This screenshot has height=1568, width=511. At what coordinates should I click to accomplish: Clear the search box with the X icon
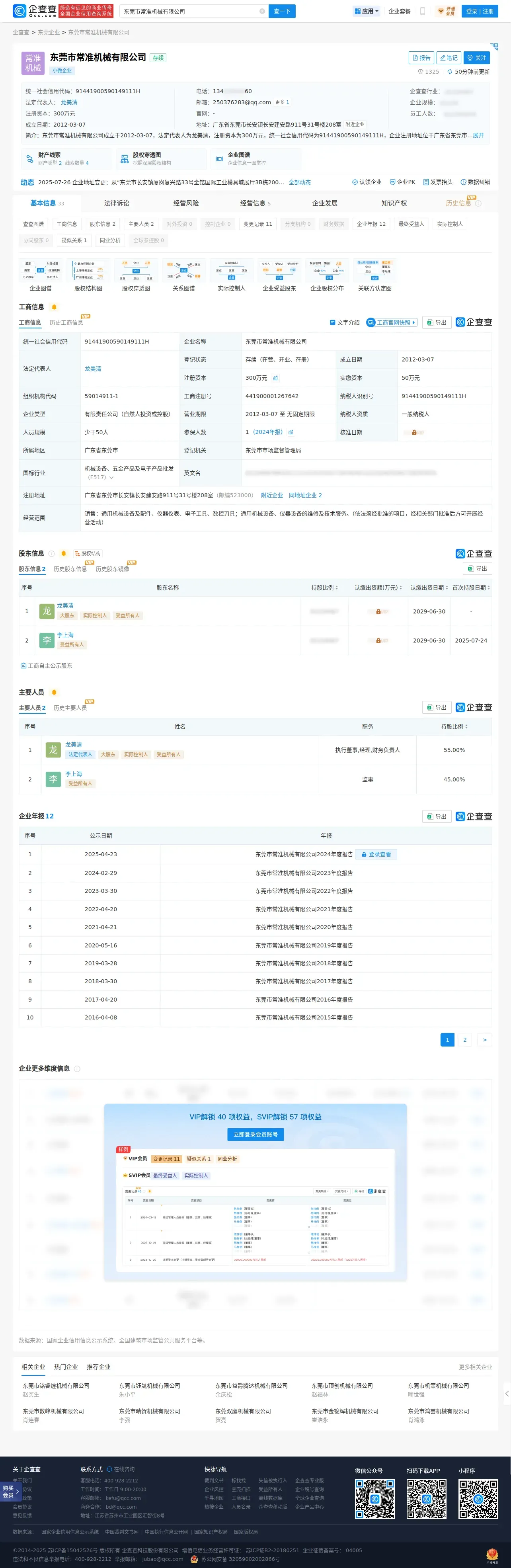pyautogui.click(x=262, y=11)
